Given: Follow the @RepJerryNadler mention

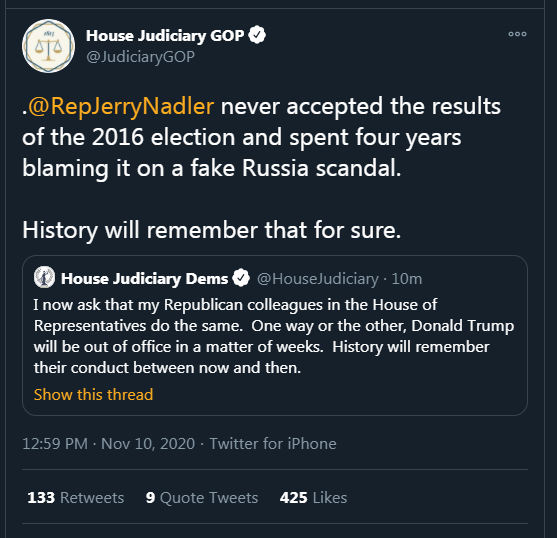Looking at the screenshot, I should (121, 106).
